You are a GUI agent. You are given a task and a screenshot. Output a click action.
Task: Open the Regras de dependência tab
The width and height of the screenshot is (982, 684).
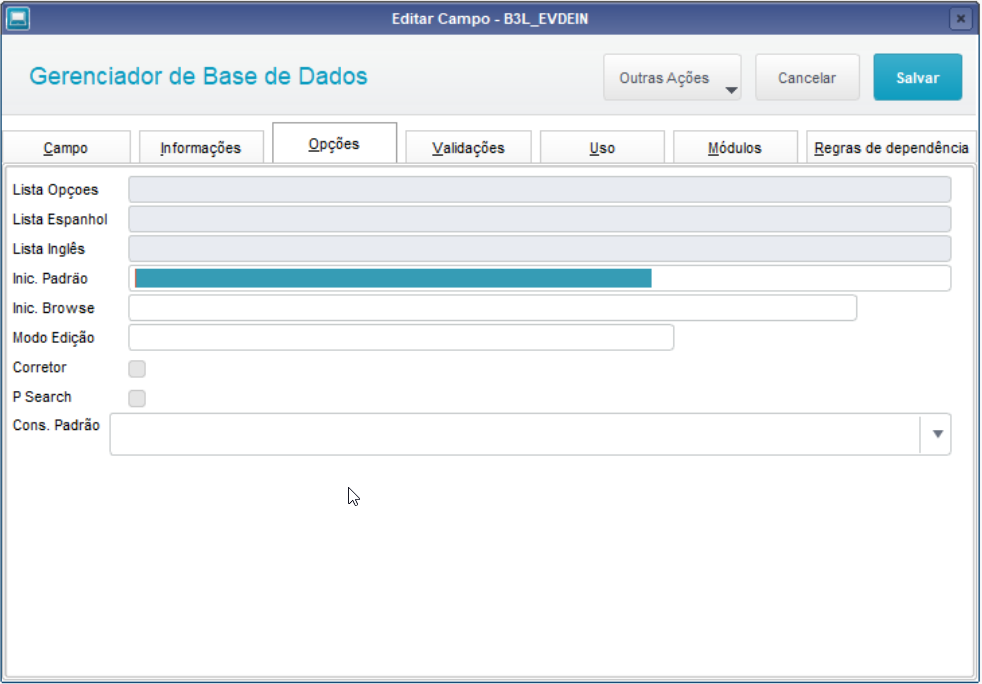891,148
